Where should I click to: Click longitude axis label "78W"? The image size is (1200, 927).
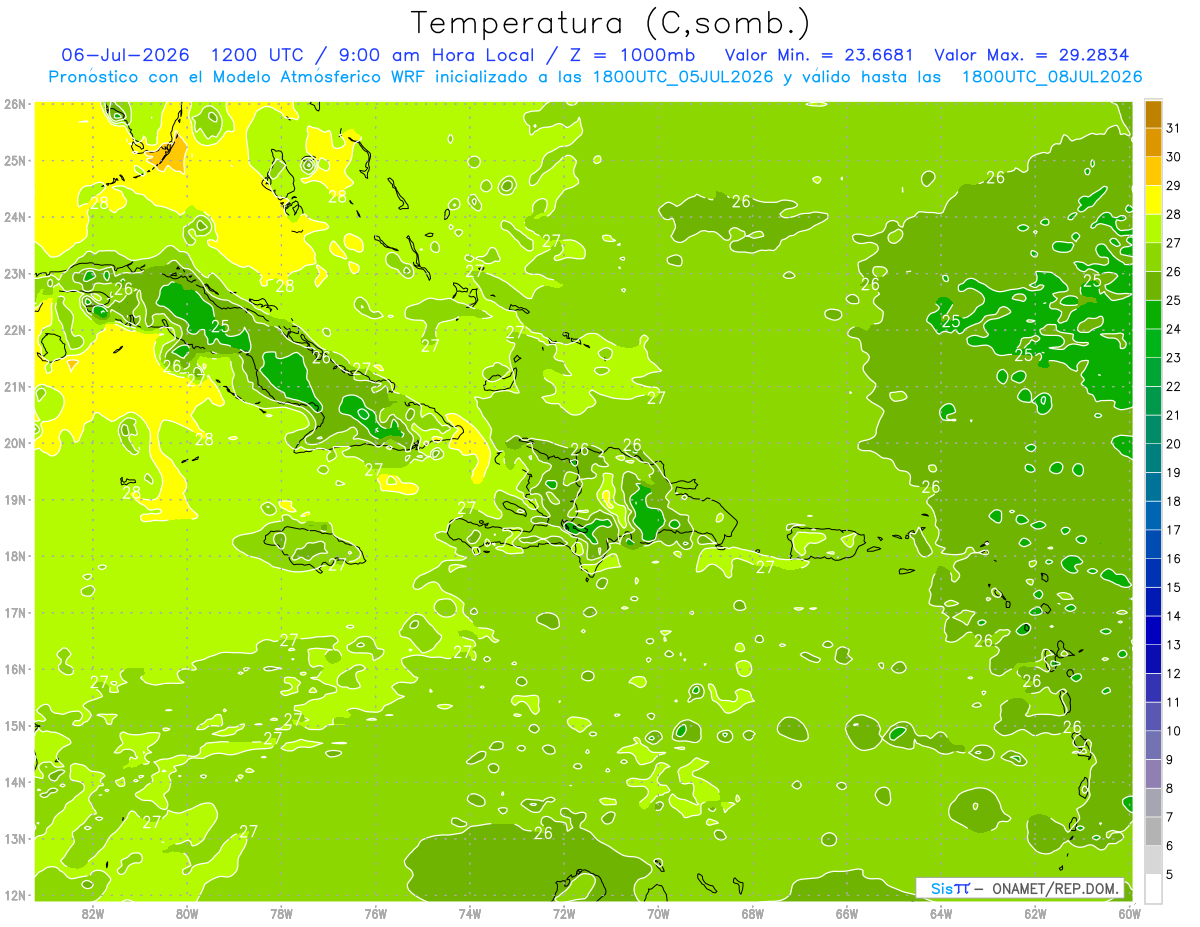281,913
